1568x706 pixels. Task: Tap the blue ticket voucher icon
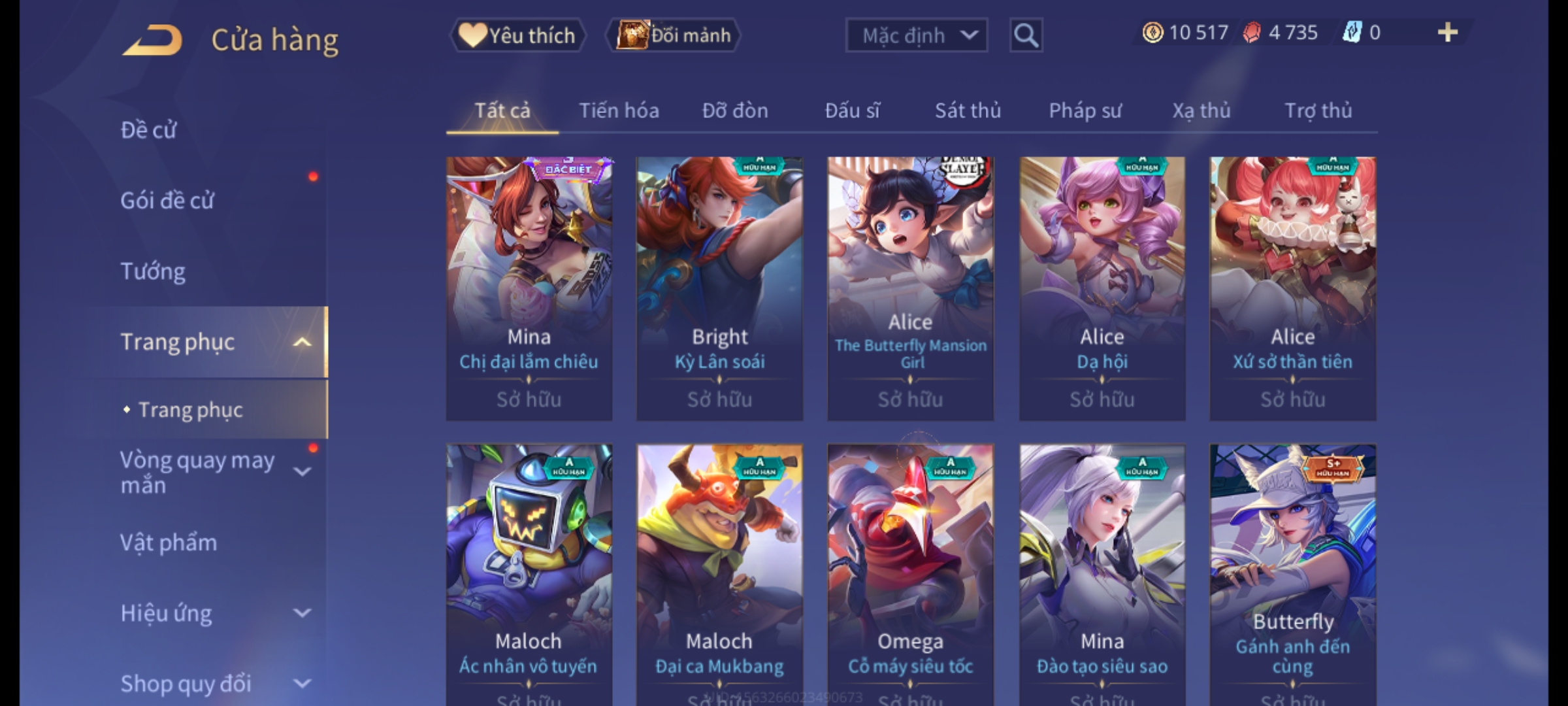pos(1352,33)
